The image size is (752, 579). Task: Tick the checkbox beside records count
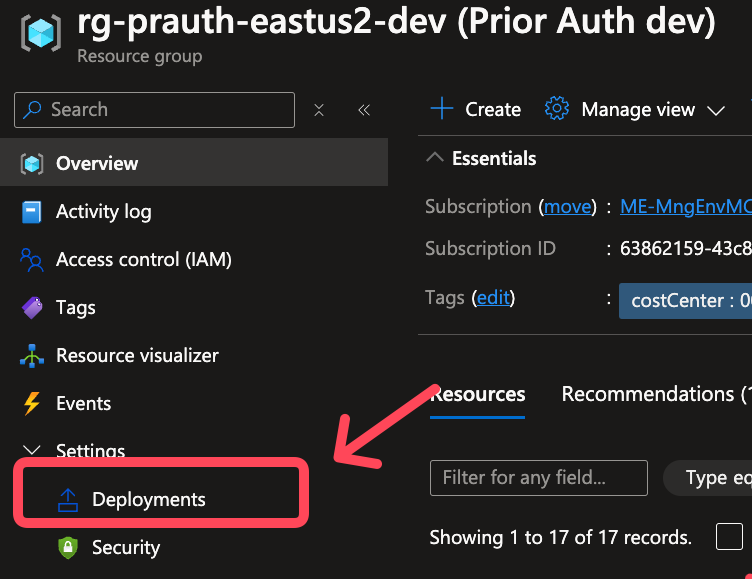point(729,536)
